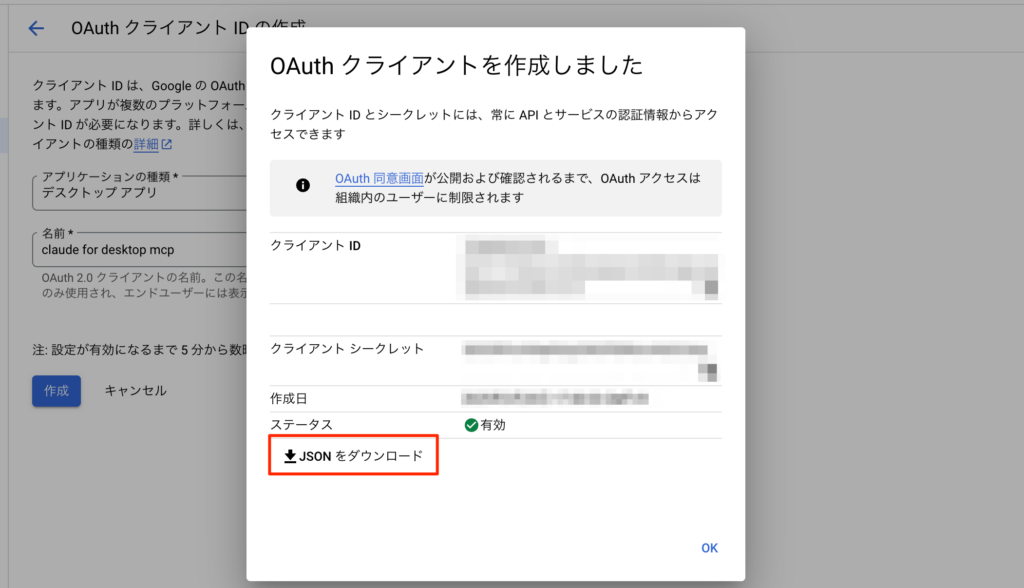
Task: Click the info icon in the consent notice
Action: tap(302, 186)
